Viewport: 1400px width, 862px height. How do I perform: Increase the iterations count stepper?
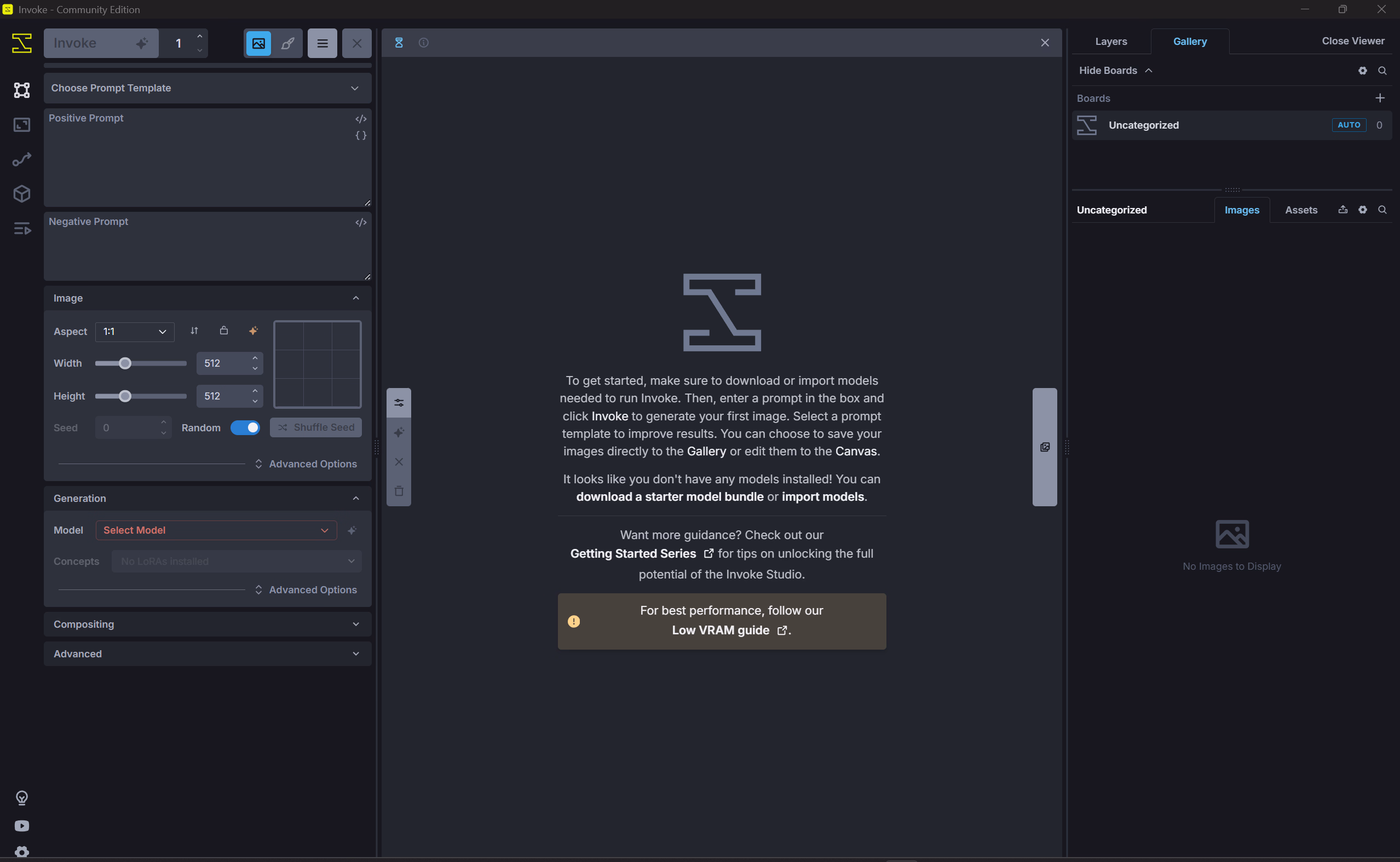pos(200,37)
